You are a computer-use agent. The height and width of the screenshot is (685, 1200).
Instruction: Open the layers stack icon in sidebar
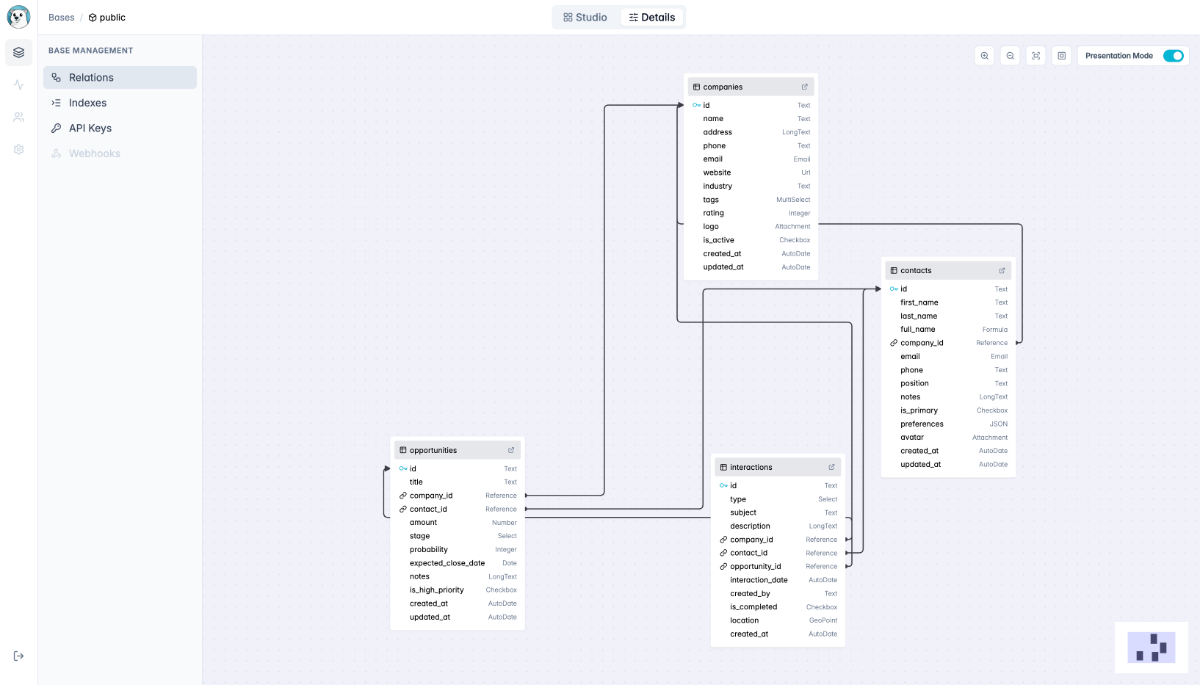pyautogui.click(x=18, y=52)
